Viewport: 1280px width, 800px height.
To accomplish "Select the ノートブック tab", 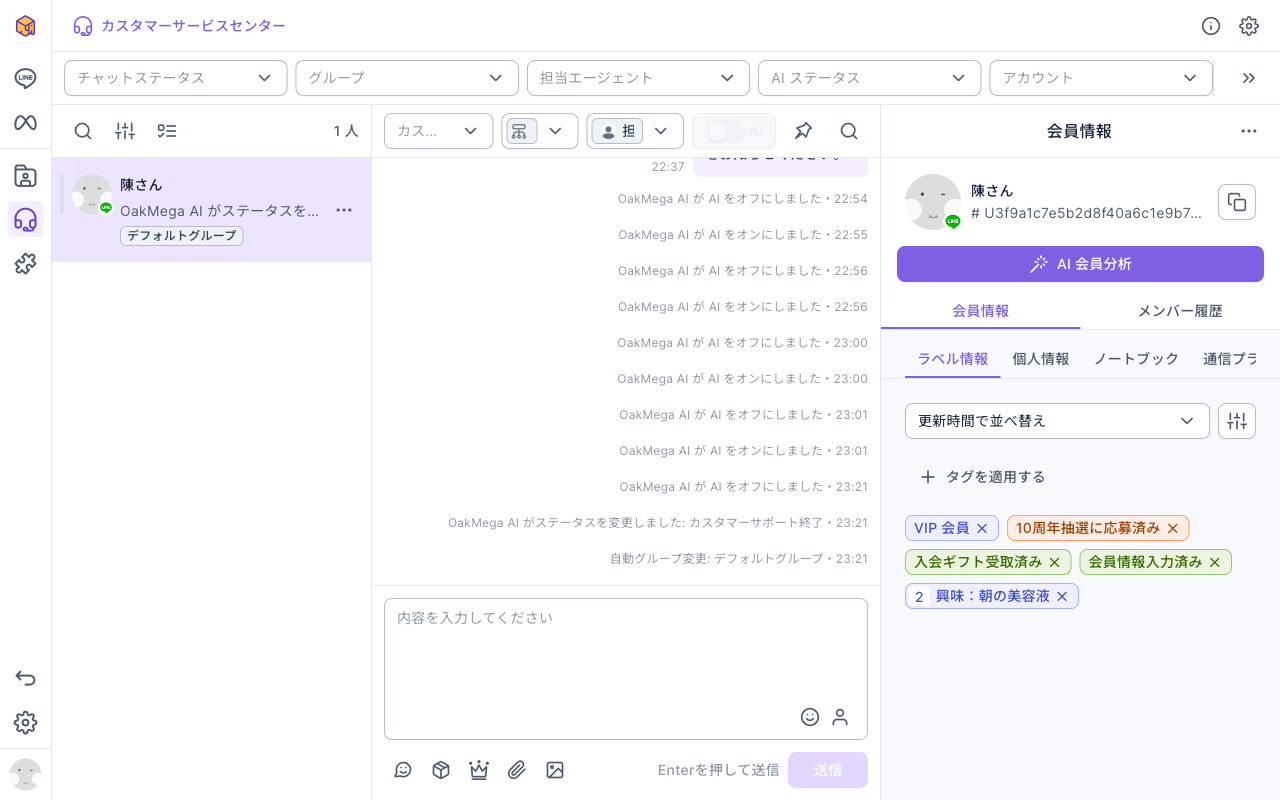I will 1136,359.
